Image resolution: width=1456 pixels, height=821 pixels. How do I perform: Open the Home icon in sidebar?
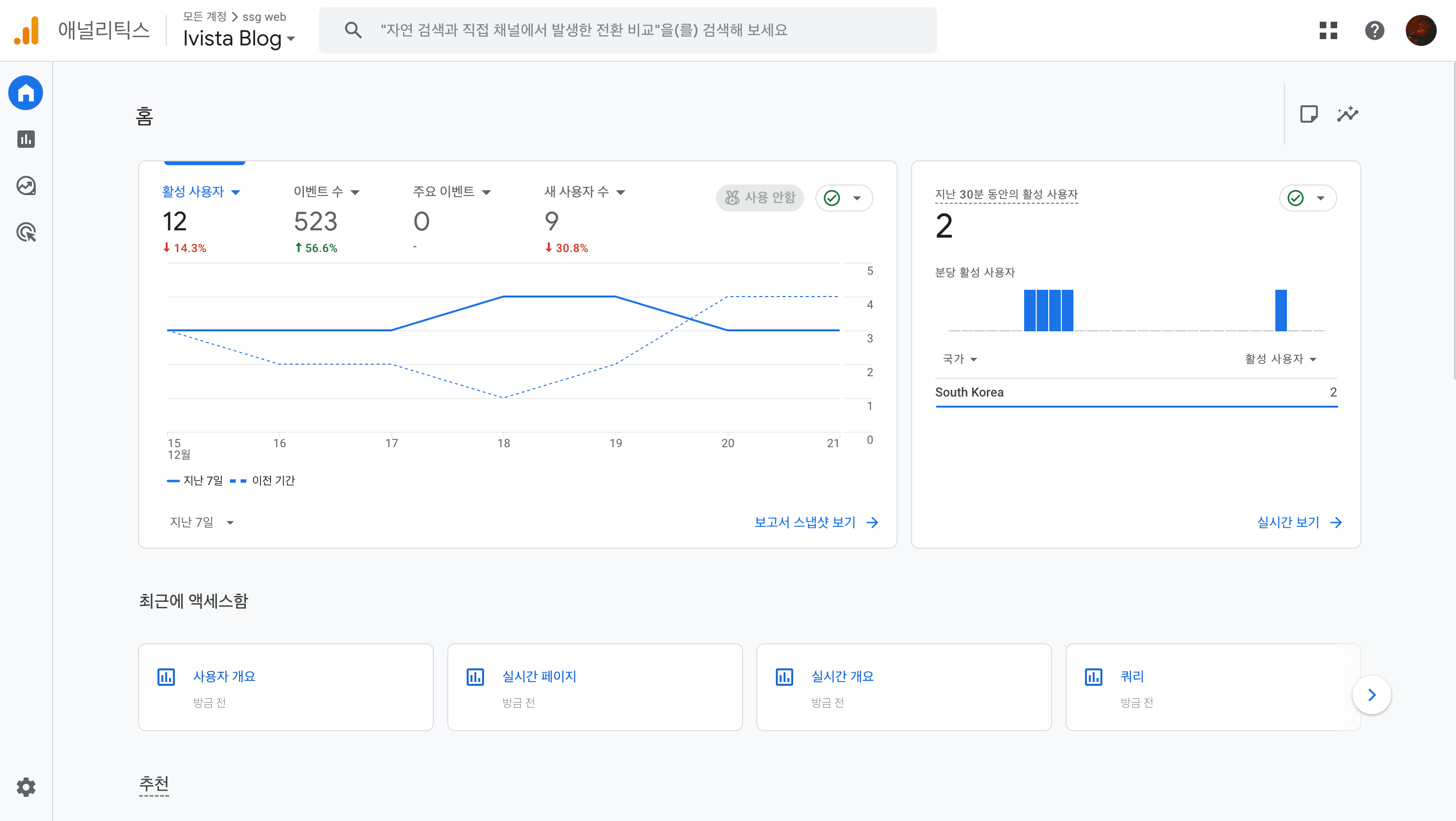(x=26, y=93)
